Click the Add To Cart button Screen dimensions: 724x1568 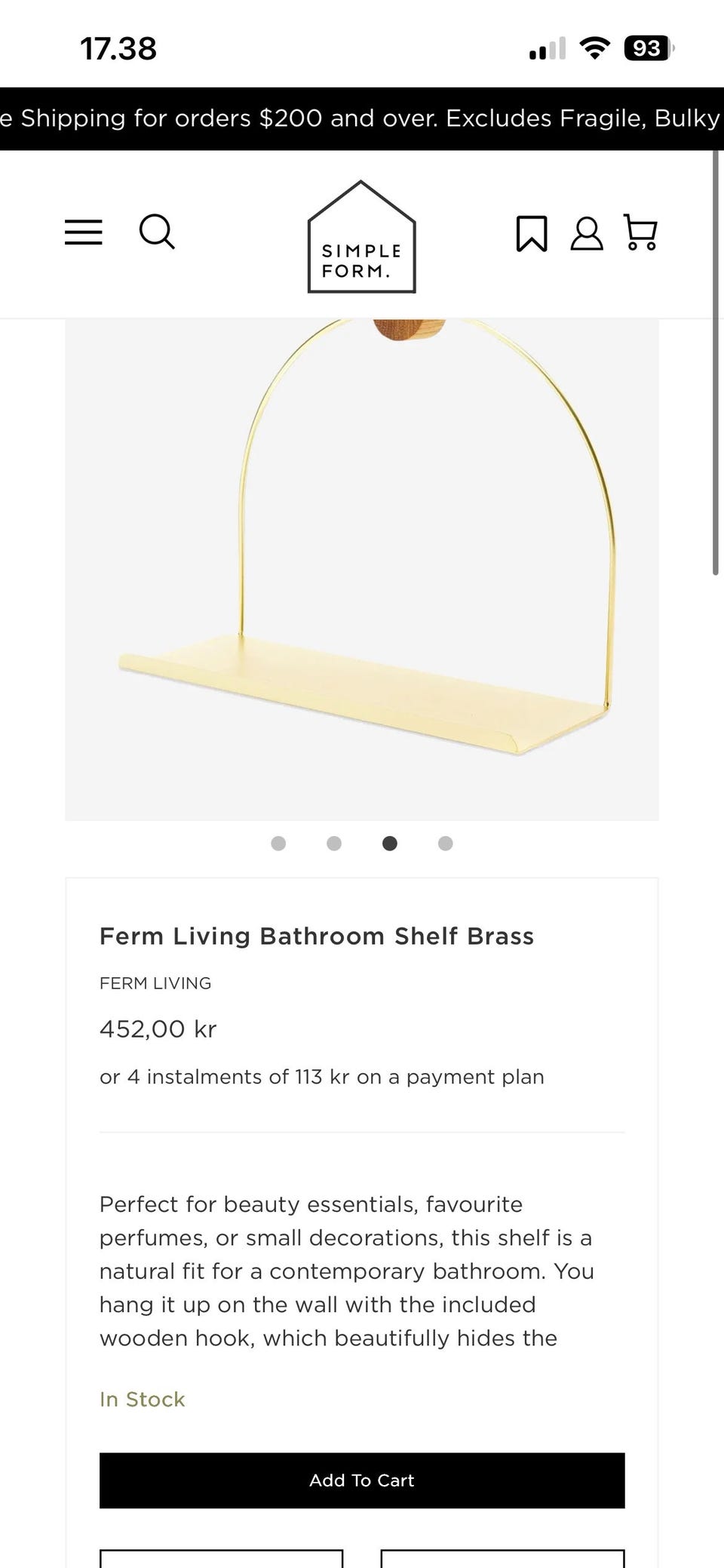click(362, 1480)
